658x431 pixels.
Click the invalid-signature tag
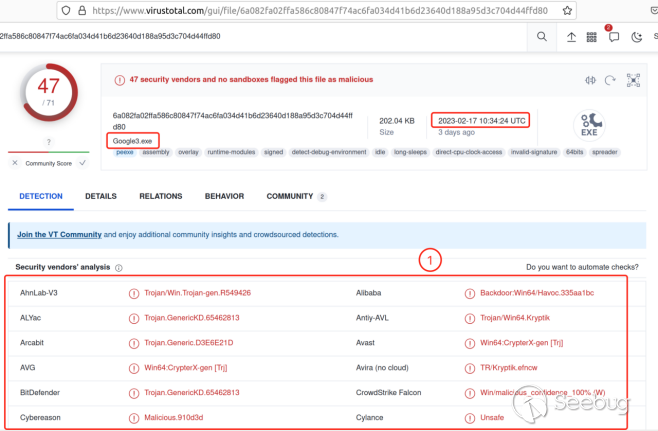point(534,152)
